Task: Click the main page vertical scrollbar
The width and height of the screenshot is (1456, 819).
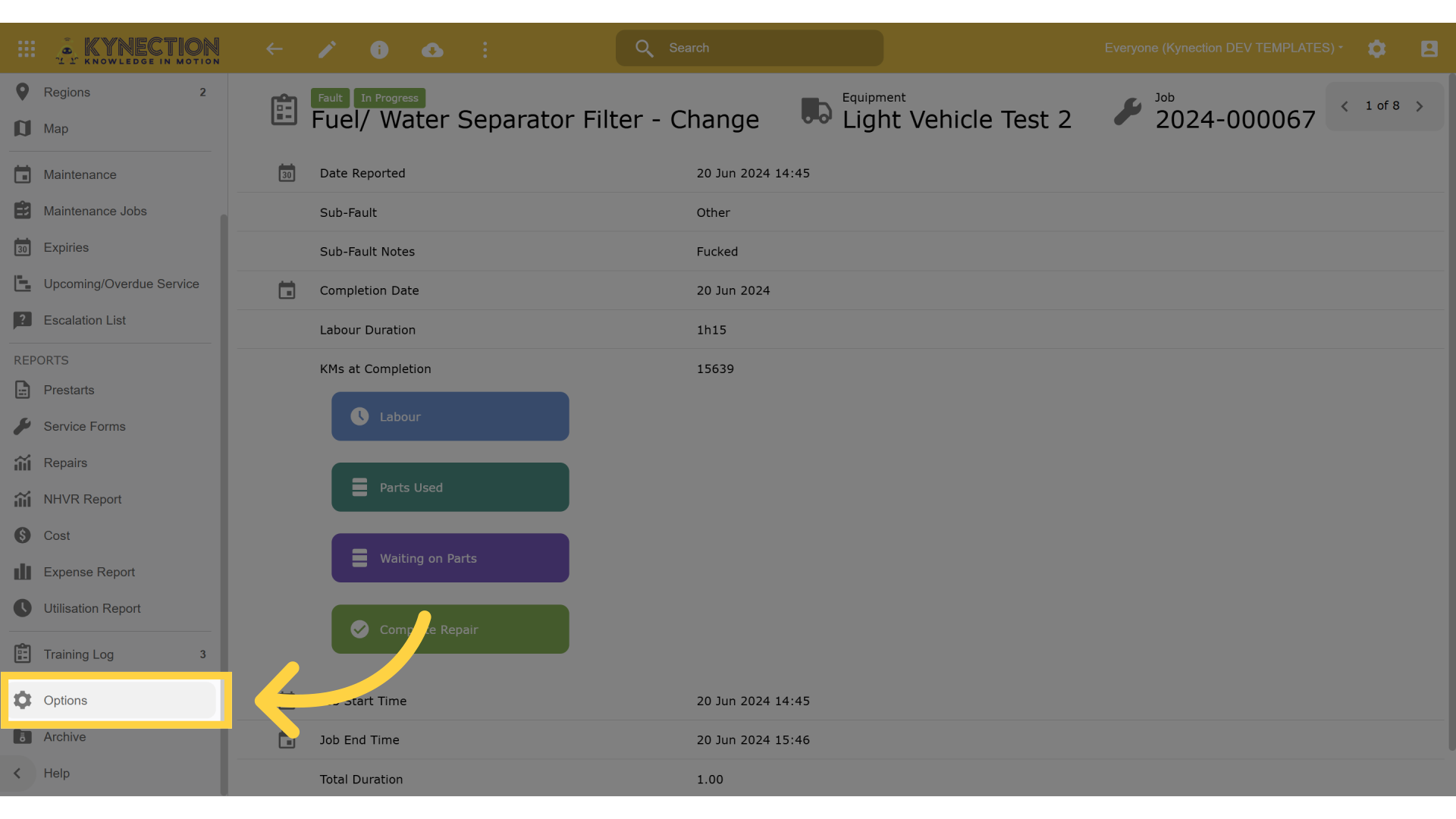Action: [1451, 412]
